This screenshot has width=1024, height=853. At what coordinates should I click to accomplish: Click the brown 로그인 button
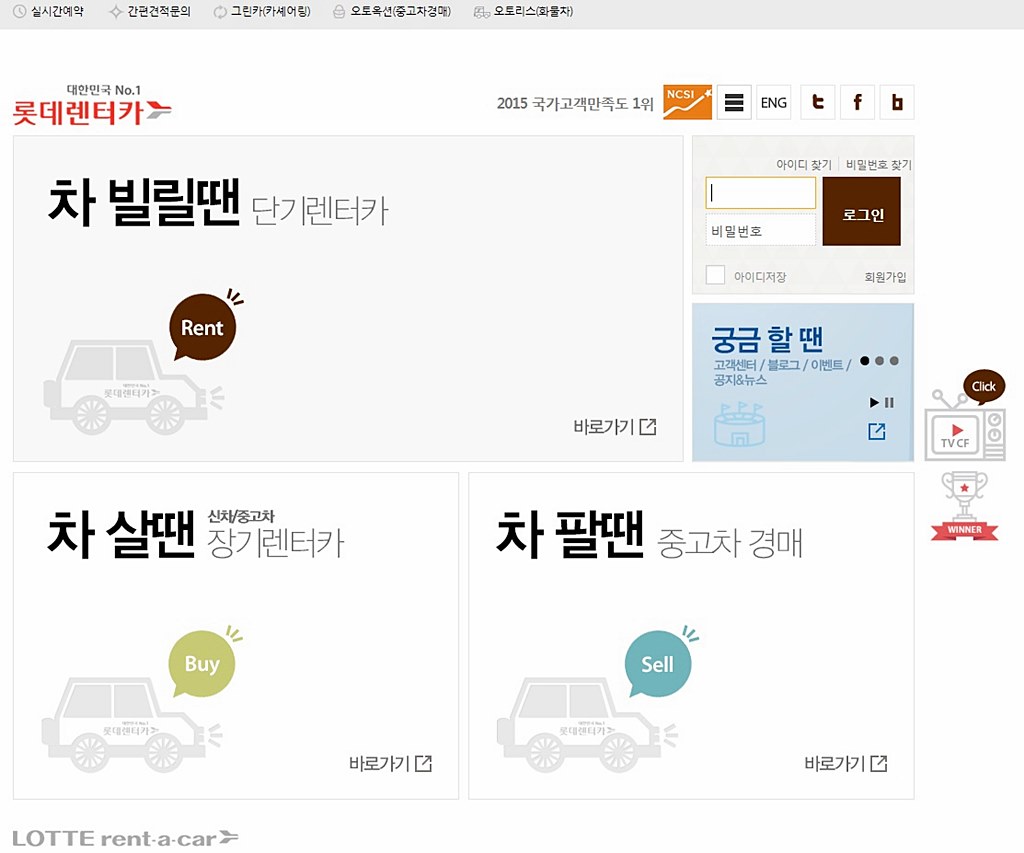(x=861, y=212)
